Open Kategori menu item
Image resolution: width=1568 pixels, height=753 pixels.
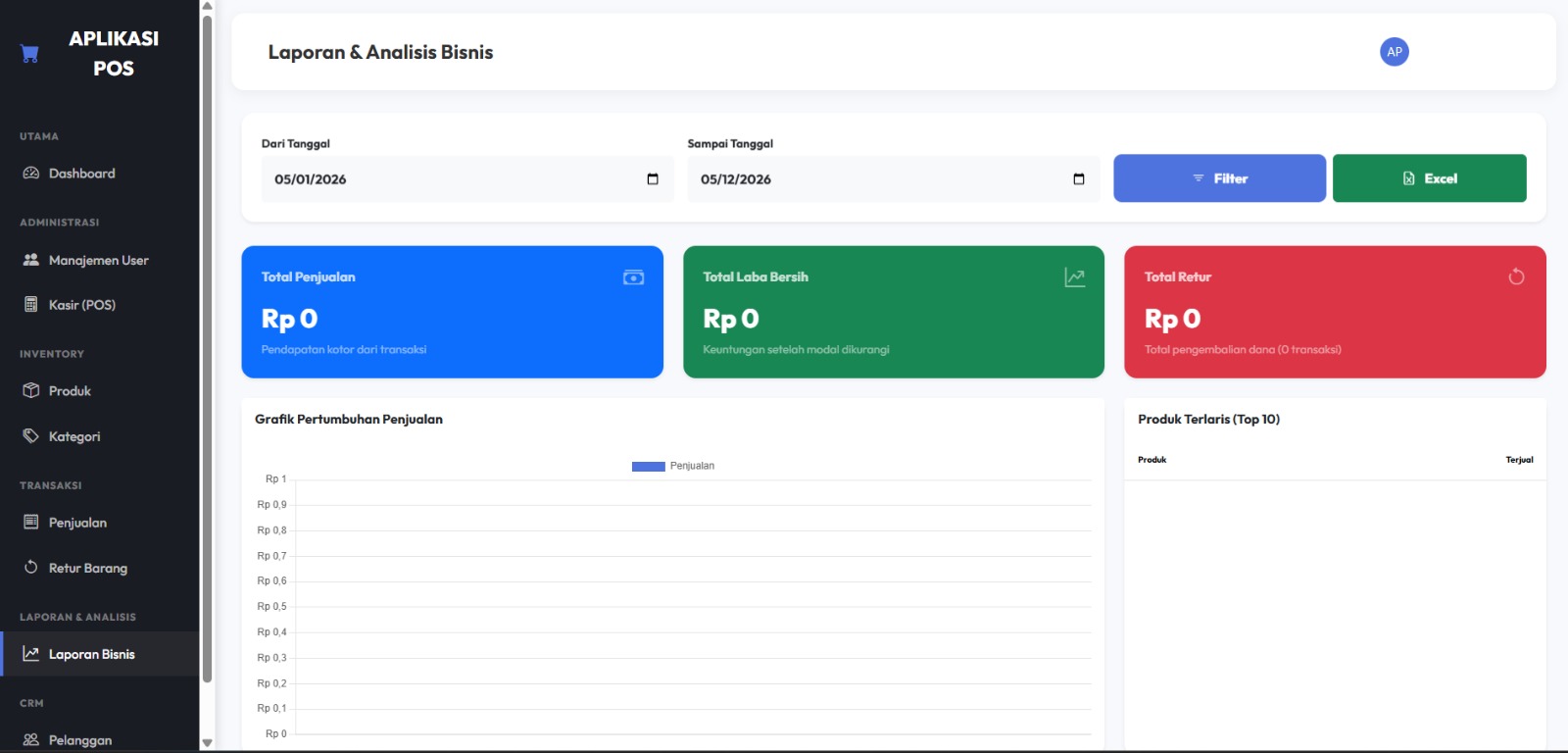pos(100,435)
